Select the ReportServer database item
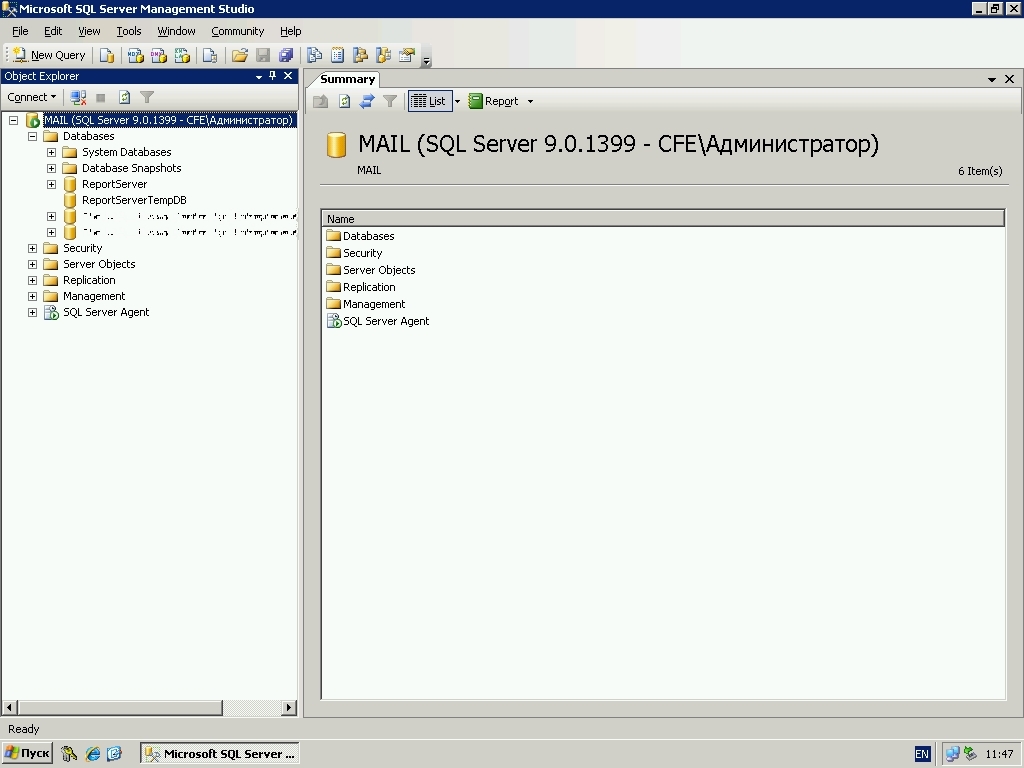The image size is (1024, 768). click(114, 184)
